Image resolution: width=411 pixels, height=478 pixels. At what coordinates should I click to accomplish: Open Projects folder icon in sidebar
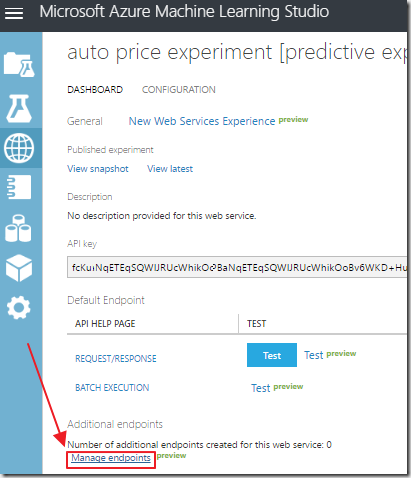pos(19,65)
